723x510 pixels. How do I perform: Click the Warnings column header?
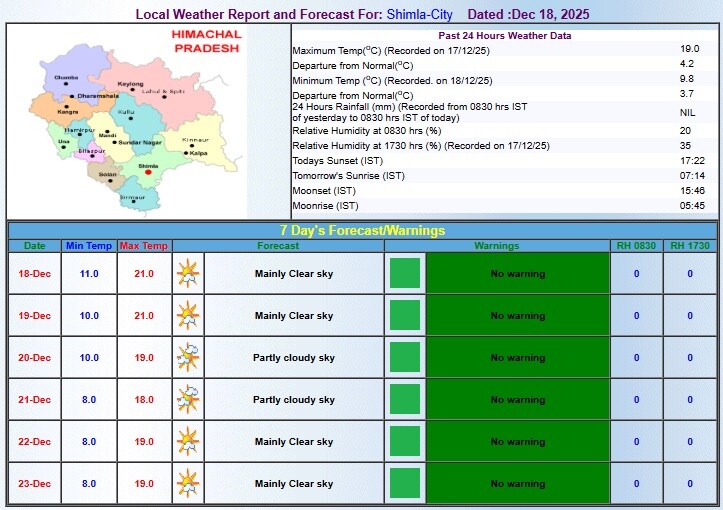pos(497,245)
